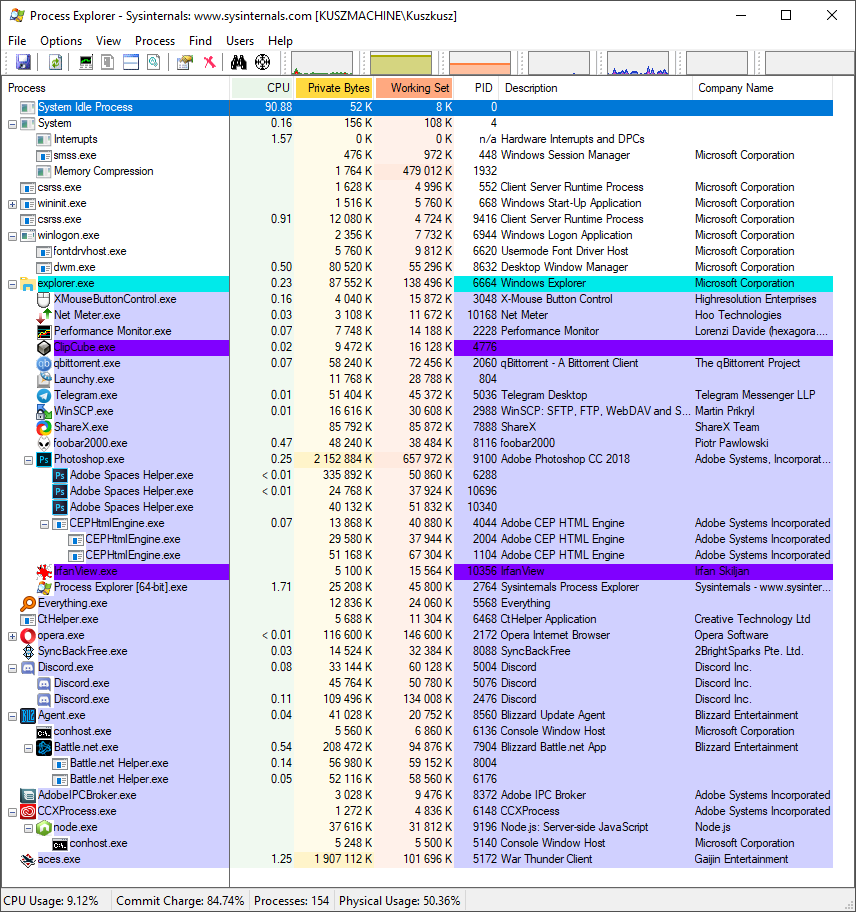Collapse the CCXProcess.exe tree node
This screenshot has height=912, width=856.
pos(12,812)
